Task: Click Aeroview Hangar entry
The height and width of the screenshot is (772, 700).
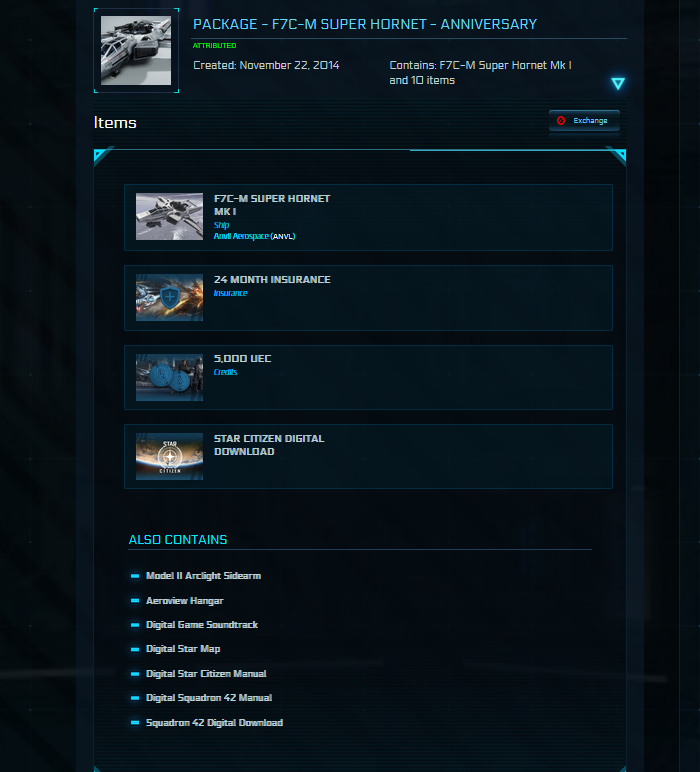Action: [x=185, y=601]
